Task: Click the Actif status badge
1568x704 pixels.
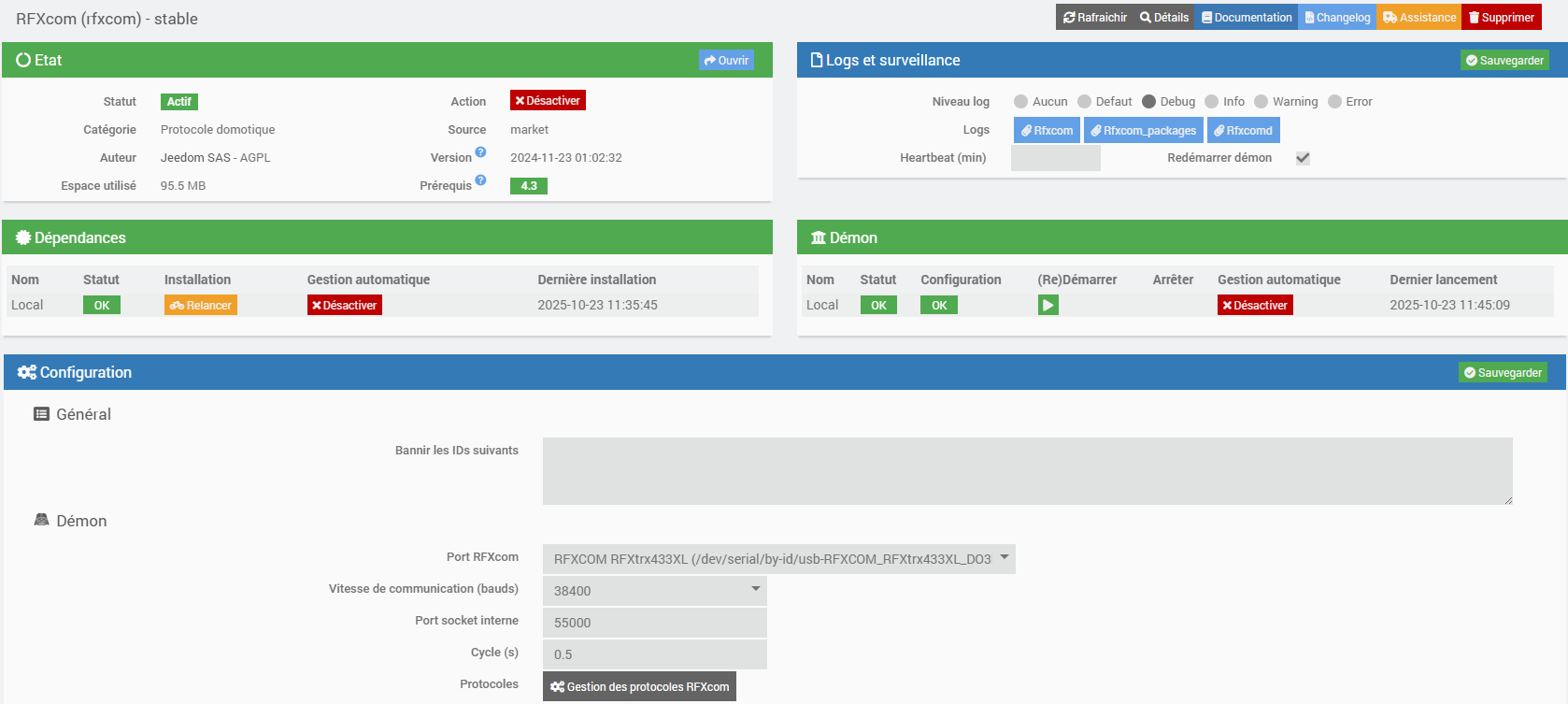Action: pos(179,102)
